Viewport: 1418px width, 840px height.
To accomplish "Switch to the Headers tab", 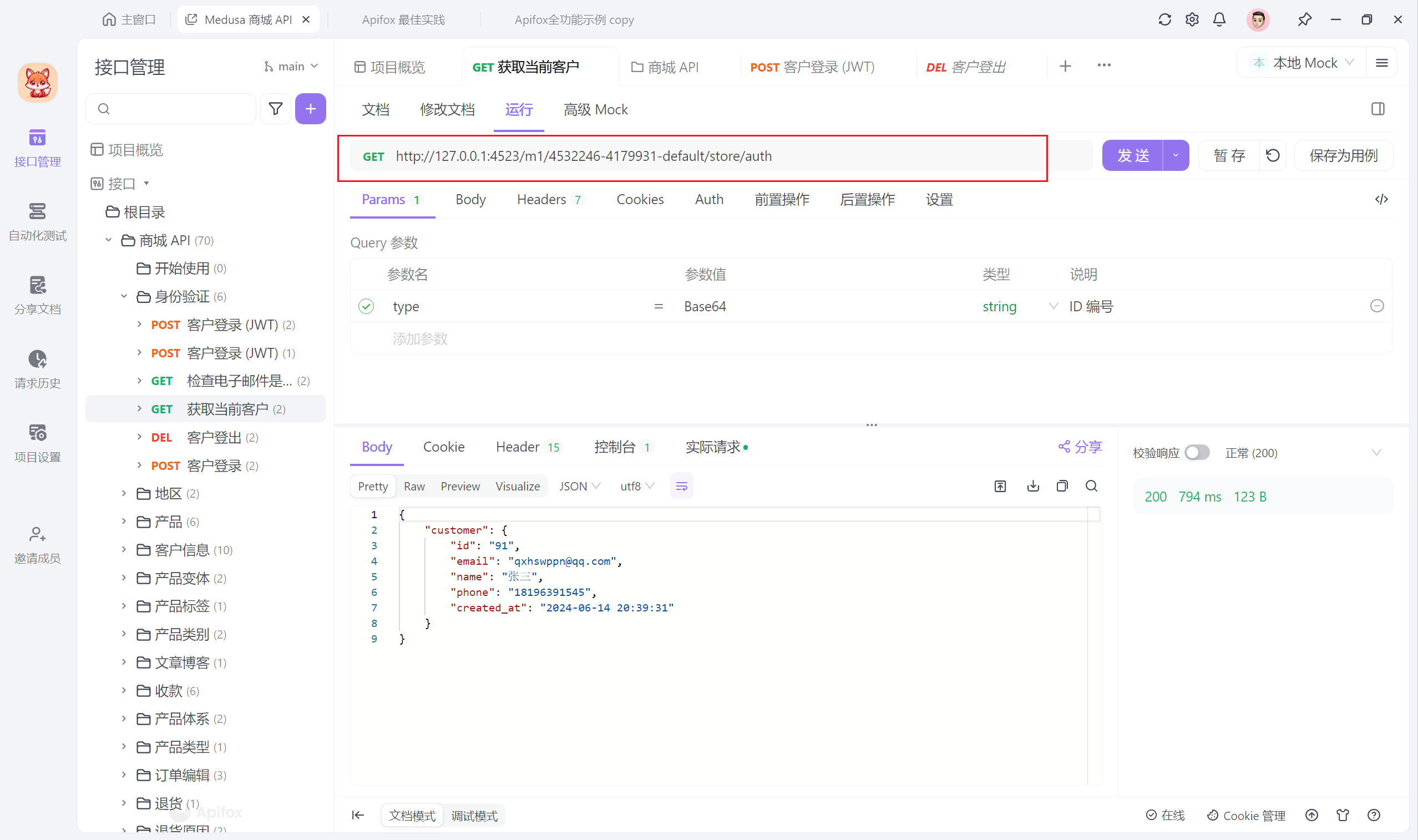I will tap(542, 199).
